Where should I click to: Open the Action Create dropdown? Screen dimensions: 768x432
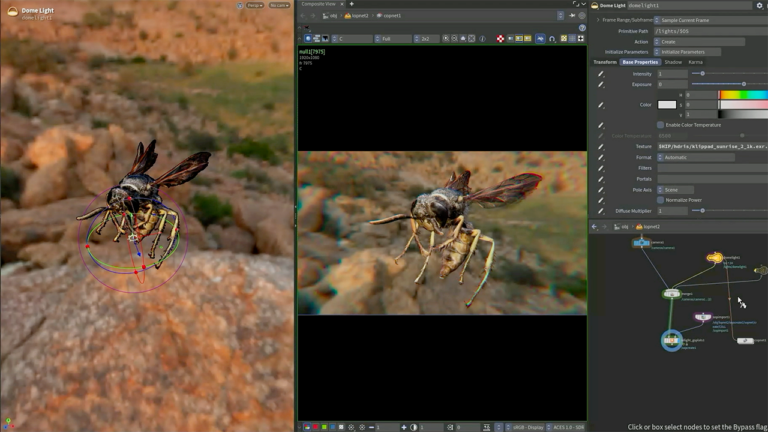tap(699, 42)
